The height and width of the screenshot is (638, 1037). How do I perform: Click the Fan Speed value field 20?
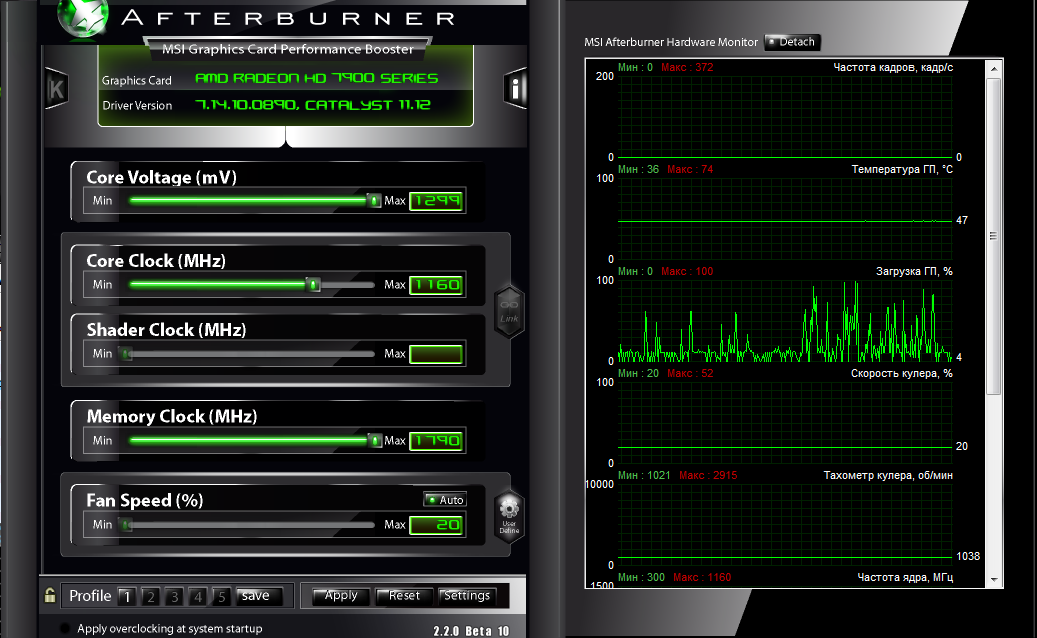(x=436, y=525)
